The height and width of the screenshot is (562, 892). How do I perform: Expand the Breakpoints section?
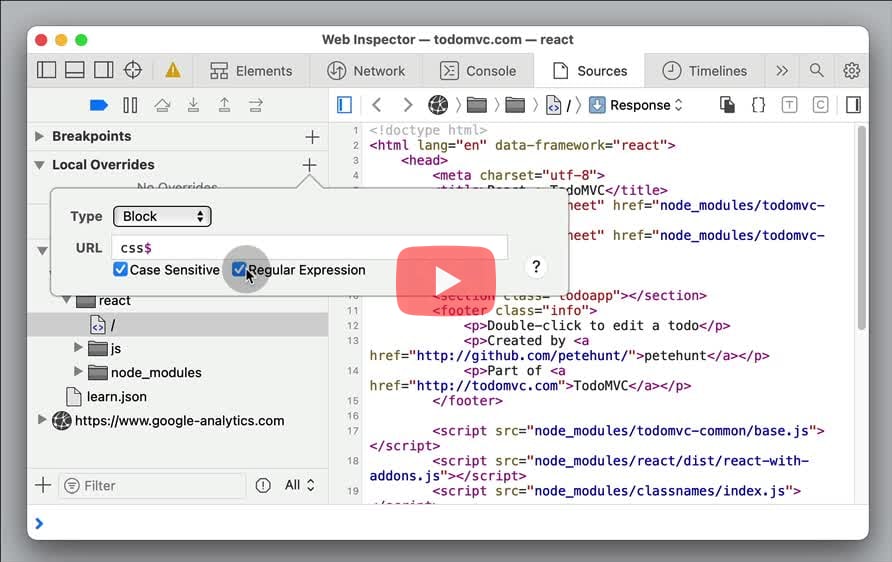[39, 136]
